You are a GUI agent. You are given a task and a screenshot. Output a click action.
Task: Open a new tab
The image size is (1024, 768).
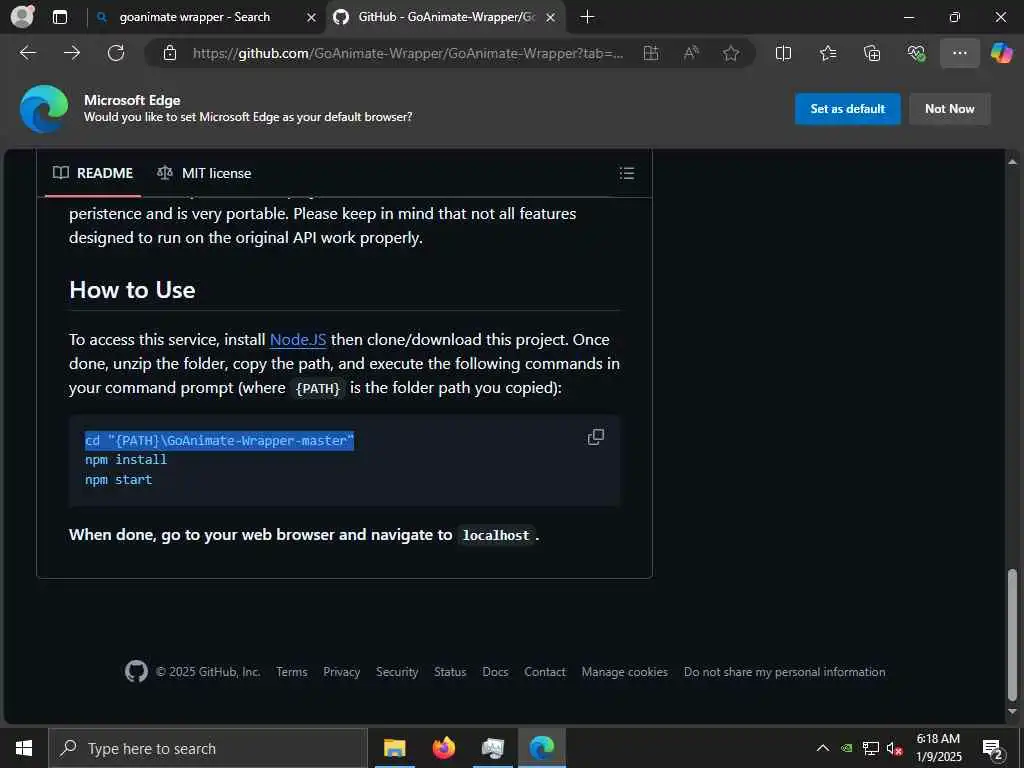click(588, 17)
